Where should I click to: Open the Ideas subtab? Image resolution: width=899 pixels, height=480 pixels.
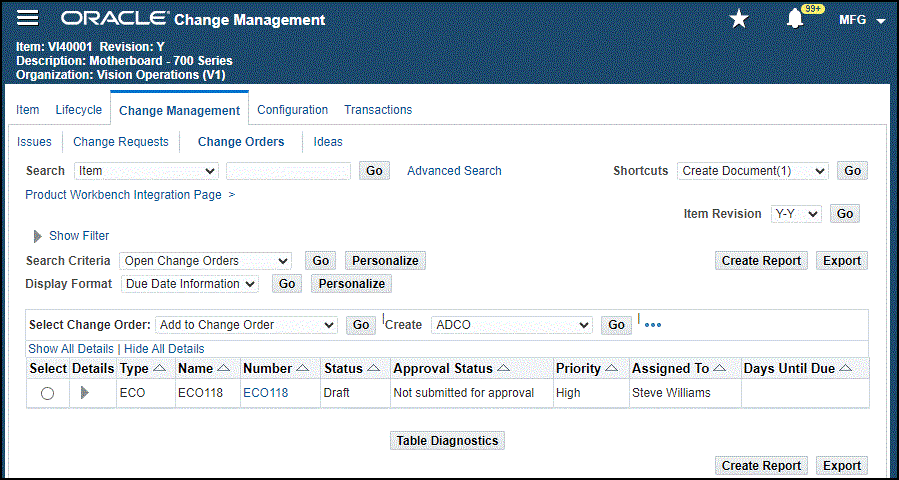pyautogui.click(x=328, y=142)
